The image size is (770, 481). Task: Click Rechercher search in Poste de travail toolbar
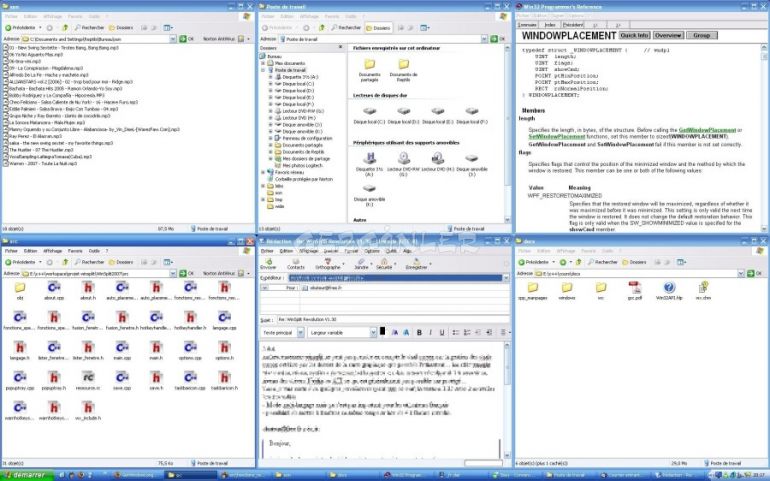(x=346, y=28)
